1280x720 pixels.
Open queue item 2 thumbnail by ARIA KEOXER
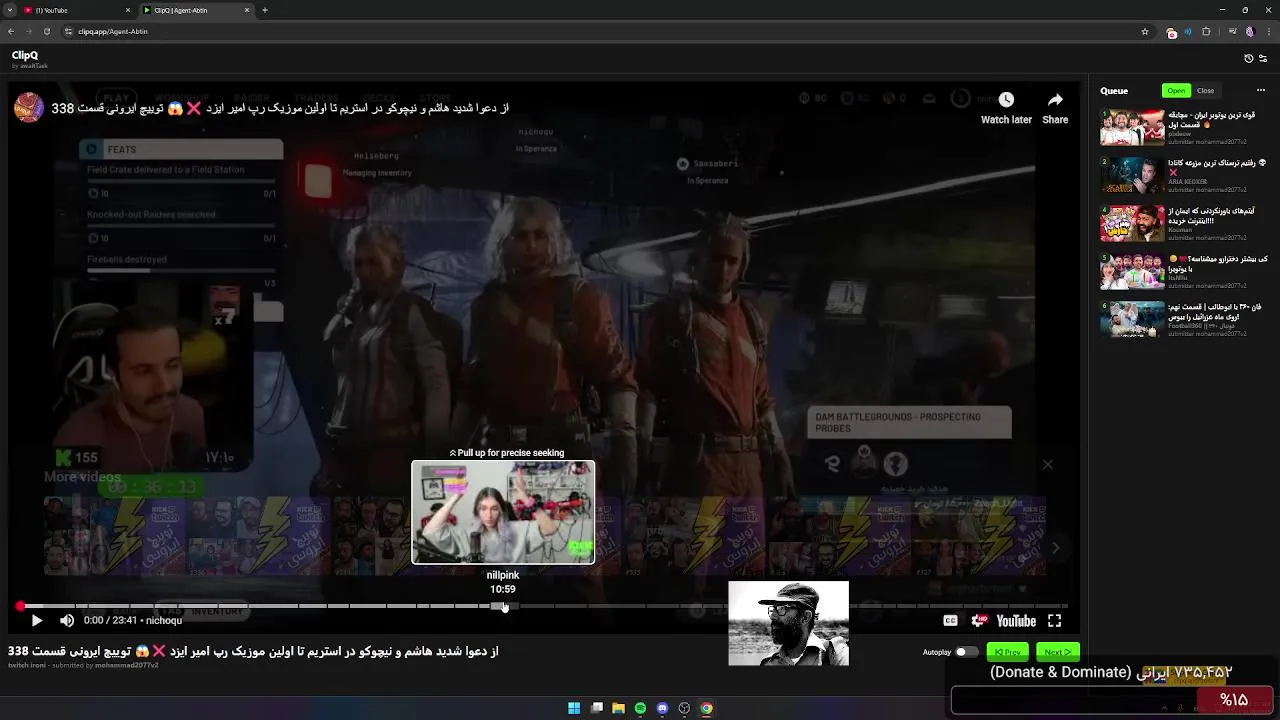(x=1133, y=175)
